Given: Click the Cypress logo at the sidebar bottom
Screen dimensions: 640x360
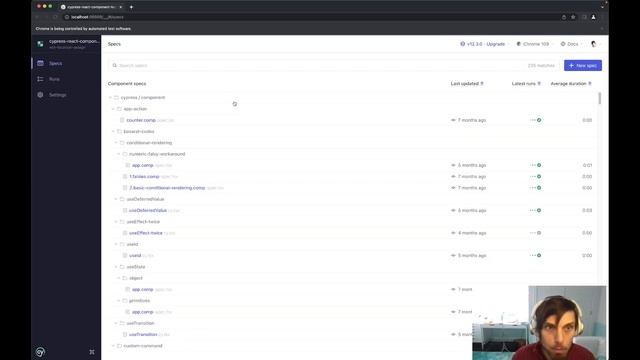Looking at the screenshot, I should pyautogui.click(x=40, y=352).
